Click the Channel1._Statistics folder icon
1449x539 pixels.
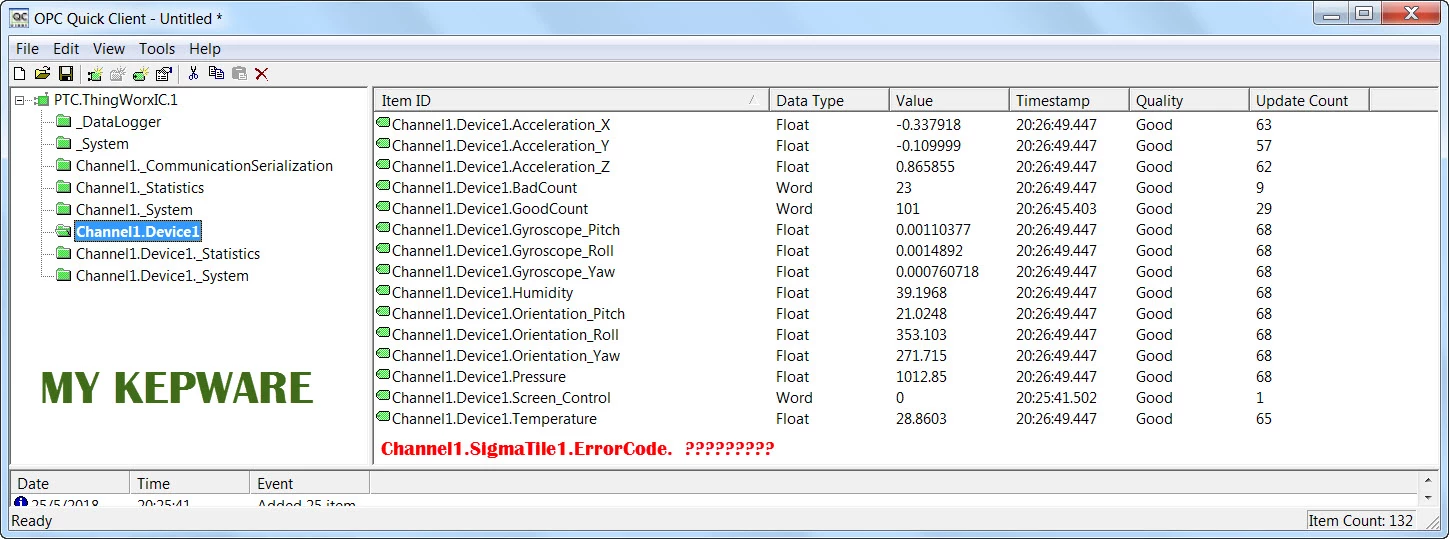pos(64,188)
